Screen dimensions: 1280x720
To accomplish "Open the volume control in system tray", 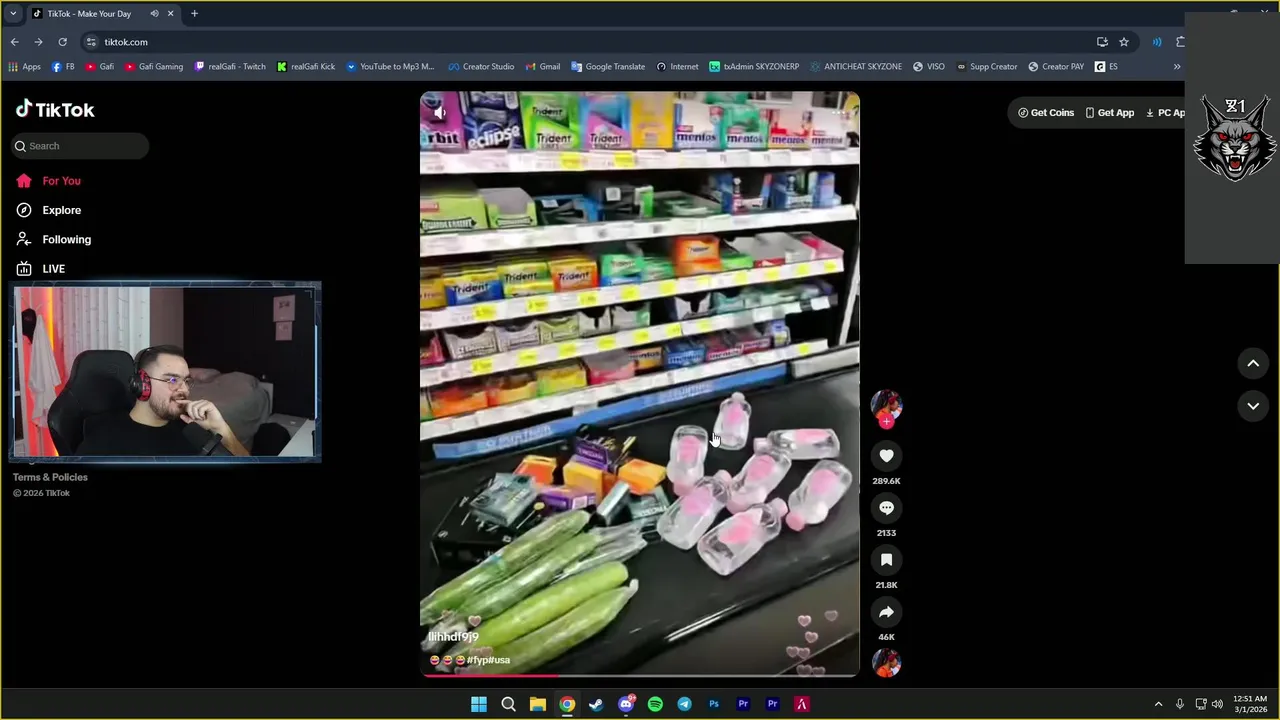I will pyautogui.click(x=1217, y=704).
